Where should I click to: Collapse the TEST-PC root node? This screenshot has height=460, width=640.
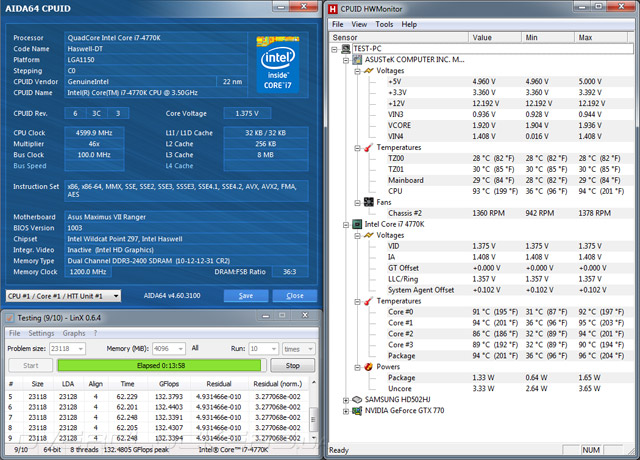(336, 48)
